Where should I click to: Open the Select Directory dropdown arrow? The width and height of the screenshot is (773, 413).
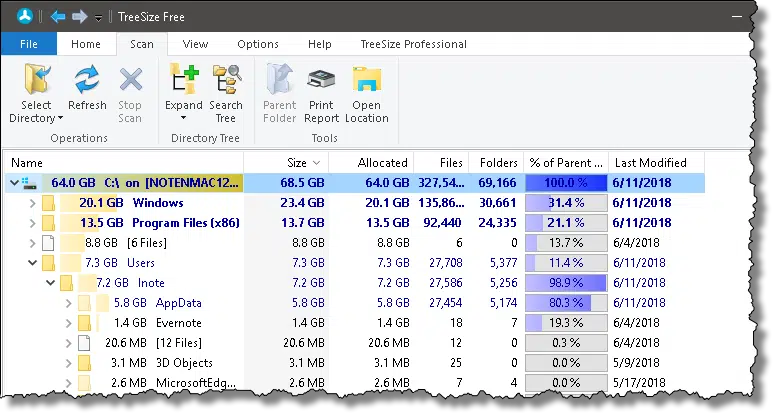coord(61,118)
